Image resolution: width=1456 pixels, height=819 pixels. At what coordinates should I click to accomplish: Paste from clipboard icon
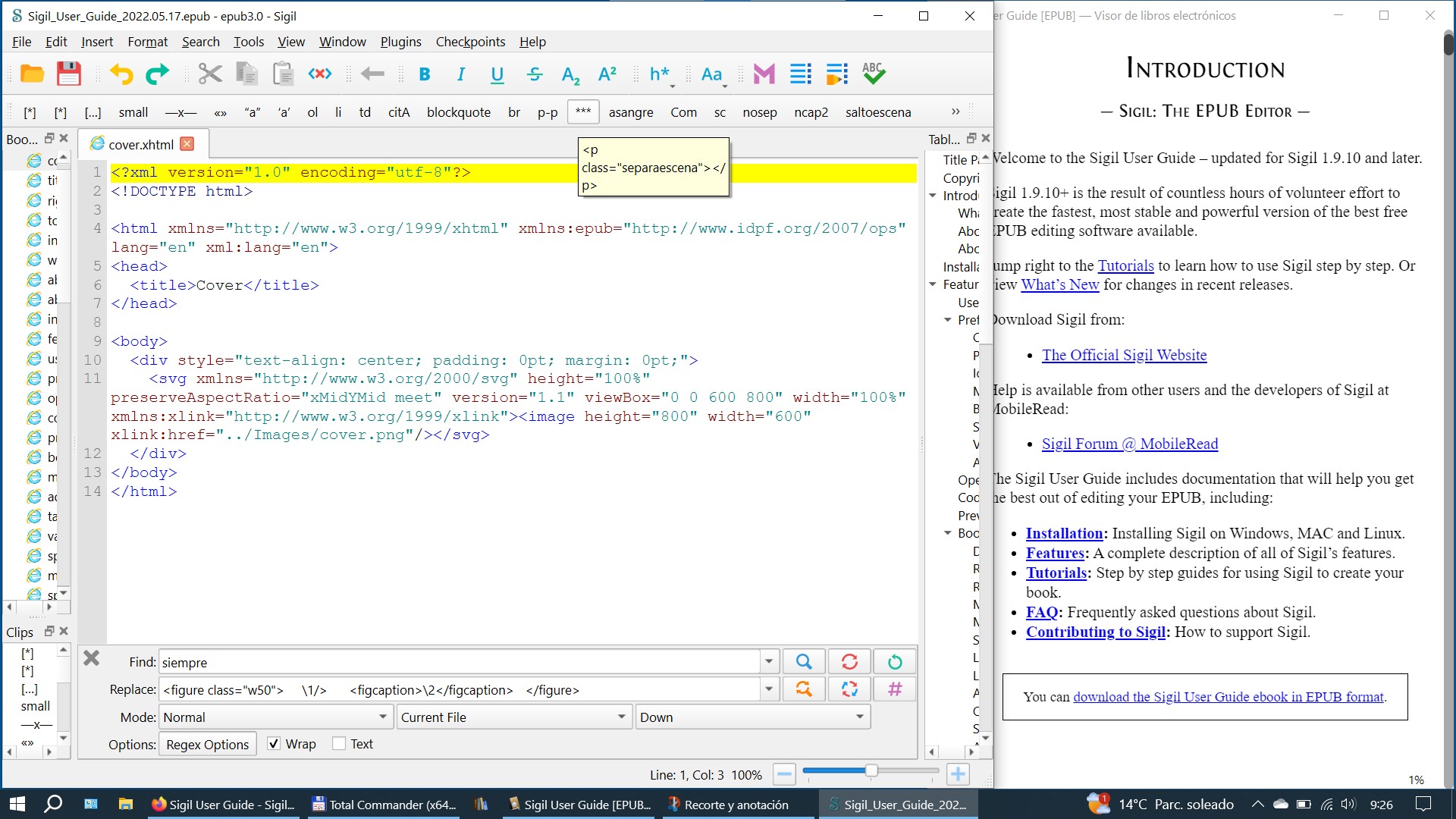pos(283,74)
